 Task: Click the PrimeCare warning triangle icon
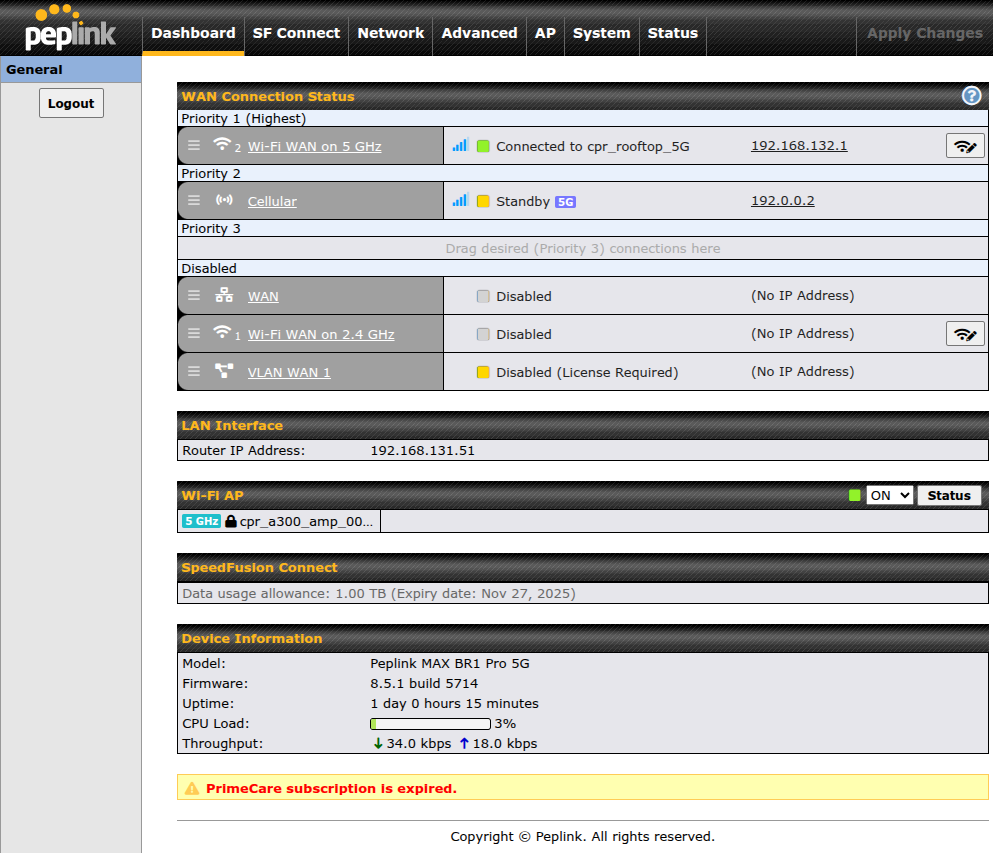[191, 788]
